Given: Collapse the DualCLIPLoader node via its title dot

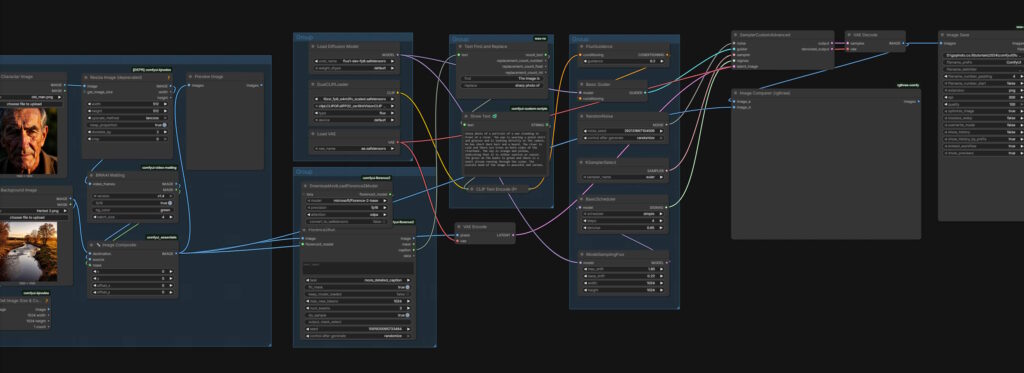Looking at the screenshot, I should [x=312, y=84].
